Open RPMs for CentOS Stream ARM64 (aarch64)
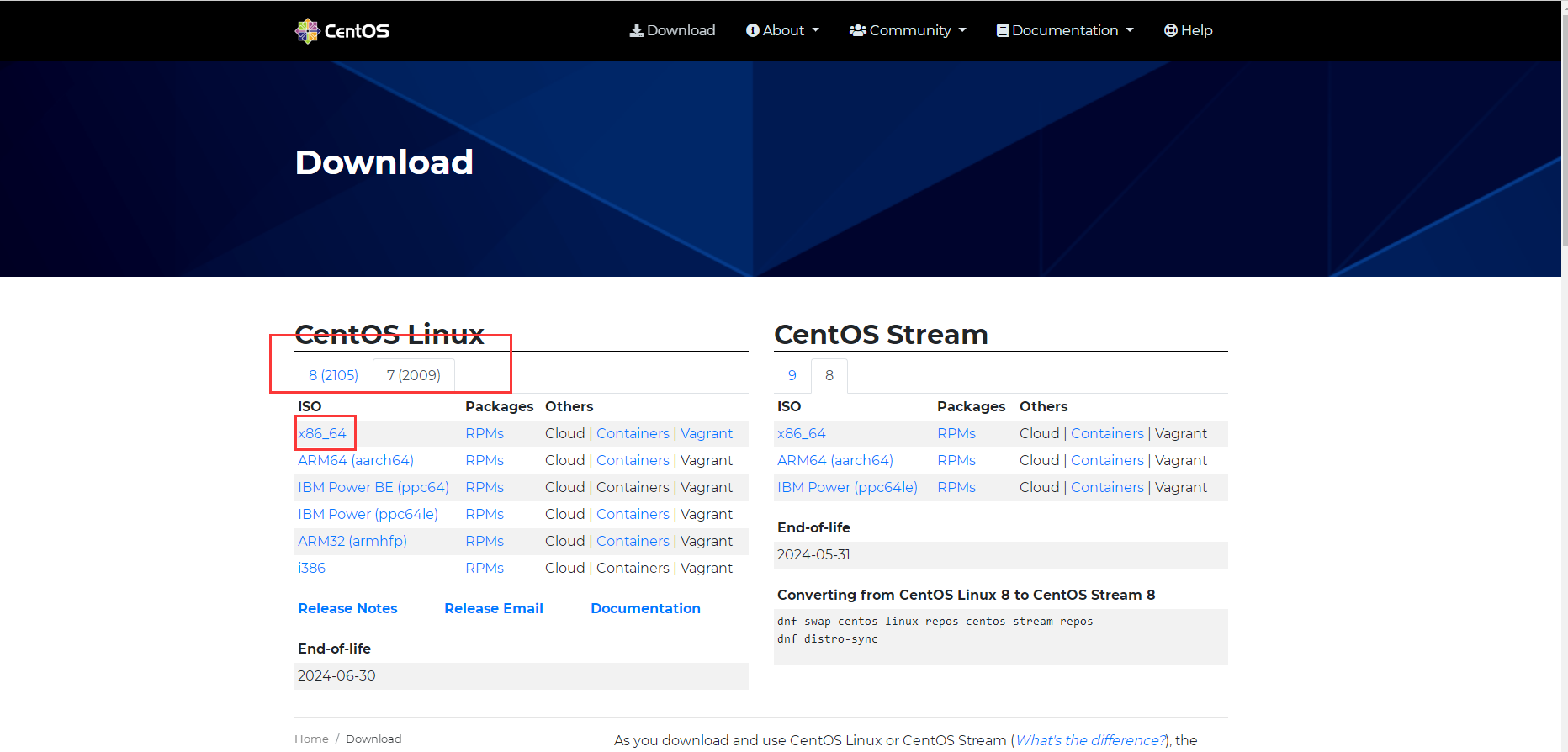 pos(956,460)
